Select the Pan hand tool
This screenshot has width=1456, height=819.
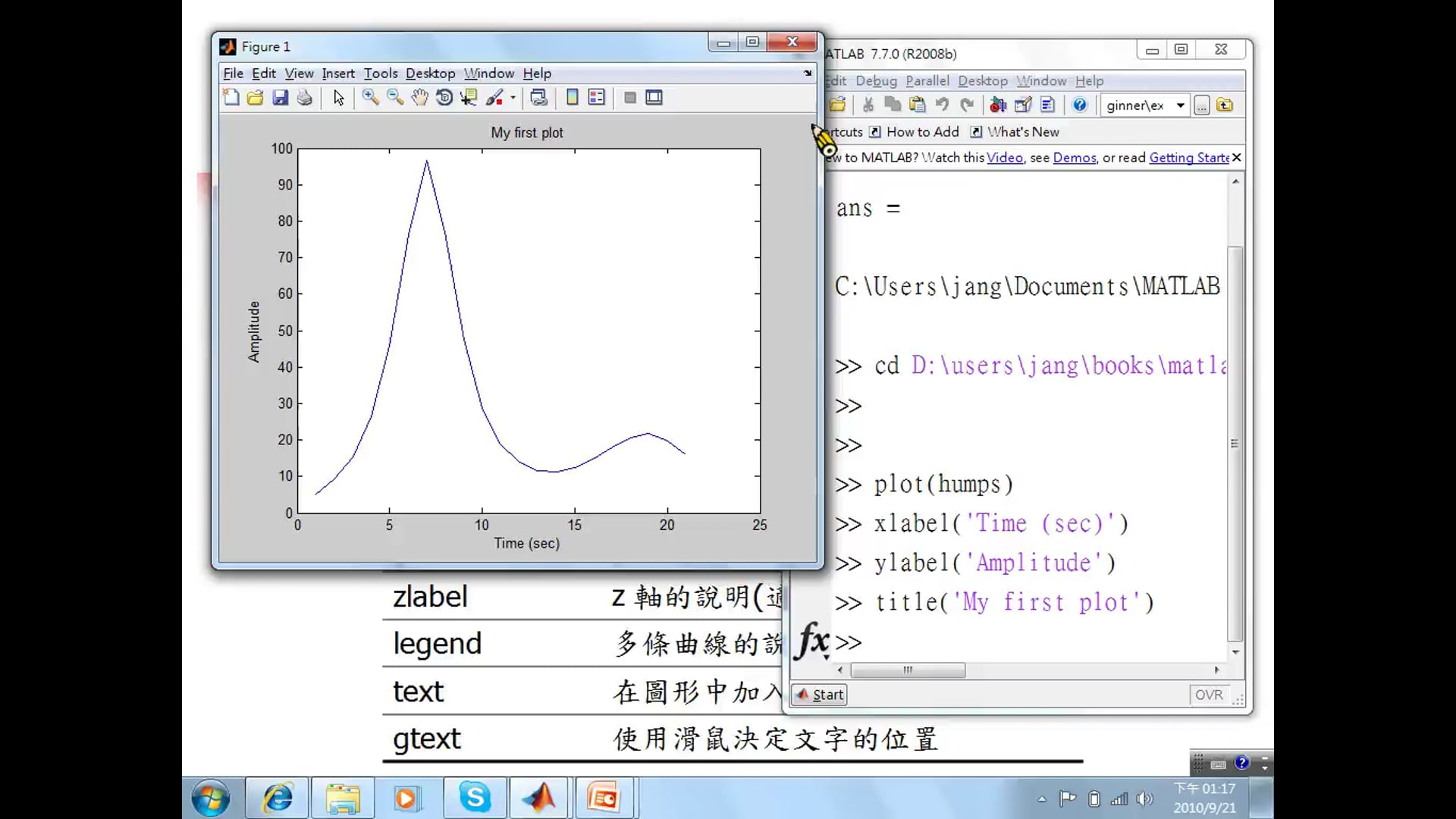click(419, 97)
